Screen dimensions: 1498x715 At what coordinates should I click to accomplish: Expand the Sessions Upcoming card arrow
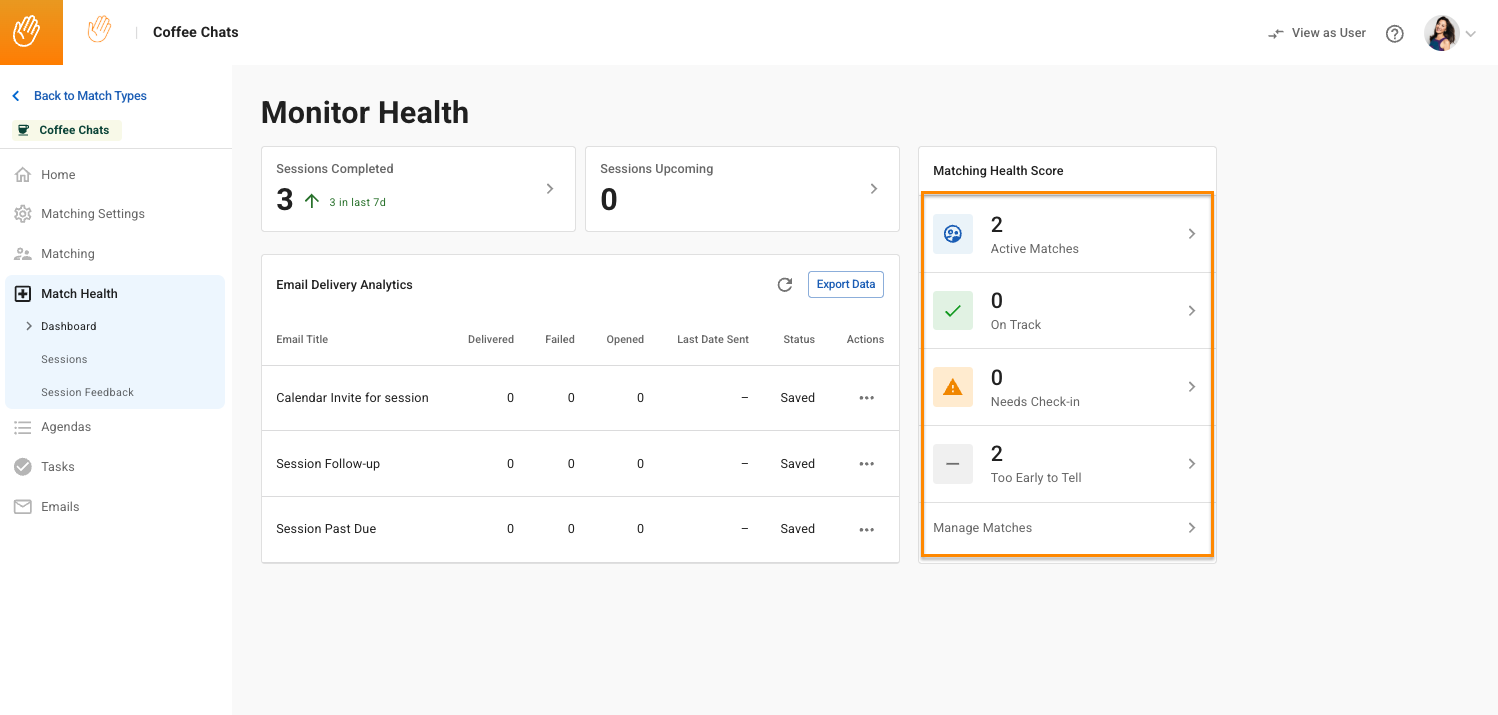click(x=873, y=189)
